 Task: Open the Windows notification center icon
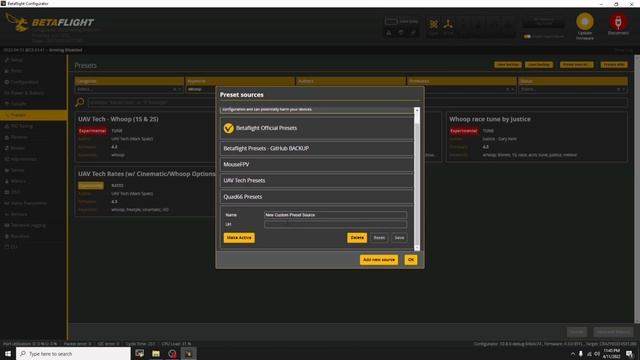click(630, 353)
